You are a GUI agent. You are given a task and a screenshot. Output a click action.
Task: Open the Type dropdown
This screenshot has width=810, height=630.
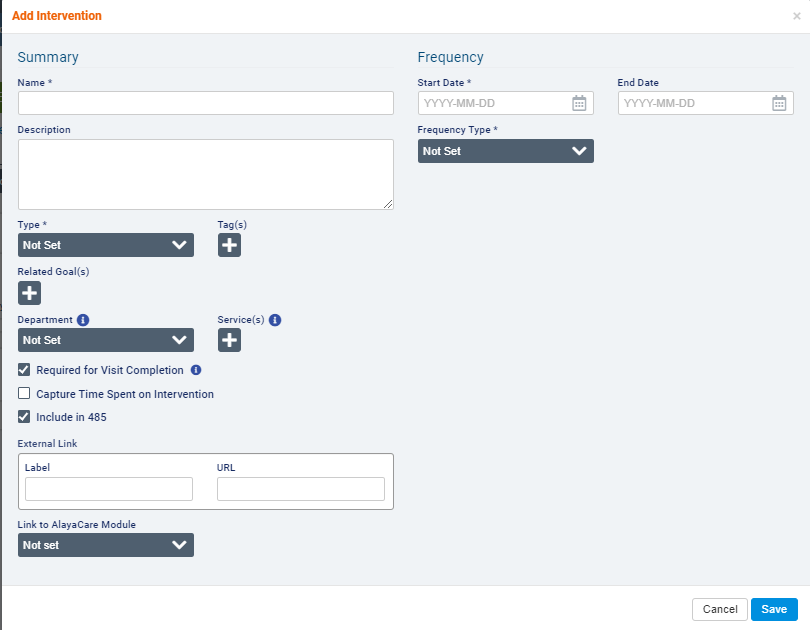pos(106,245)
